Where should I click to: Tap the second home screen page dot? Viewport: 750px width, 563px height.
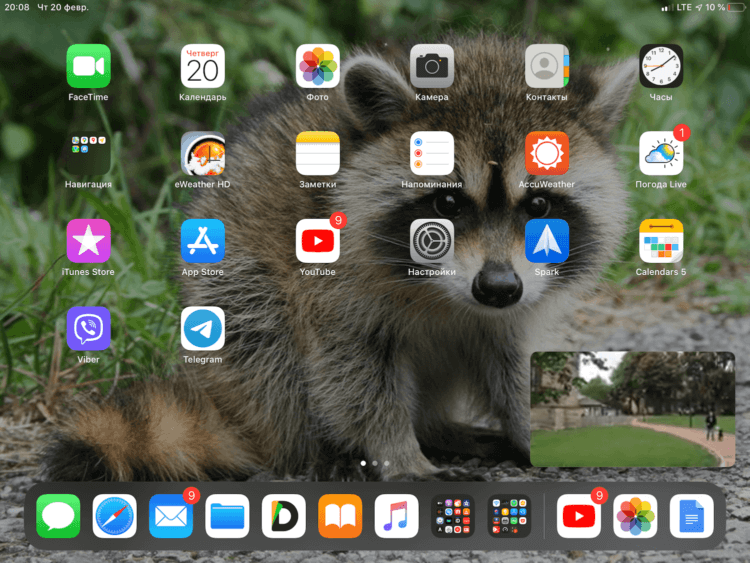coord(375,463)
